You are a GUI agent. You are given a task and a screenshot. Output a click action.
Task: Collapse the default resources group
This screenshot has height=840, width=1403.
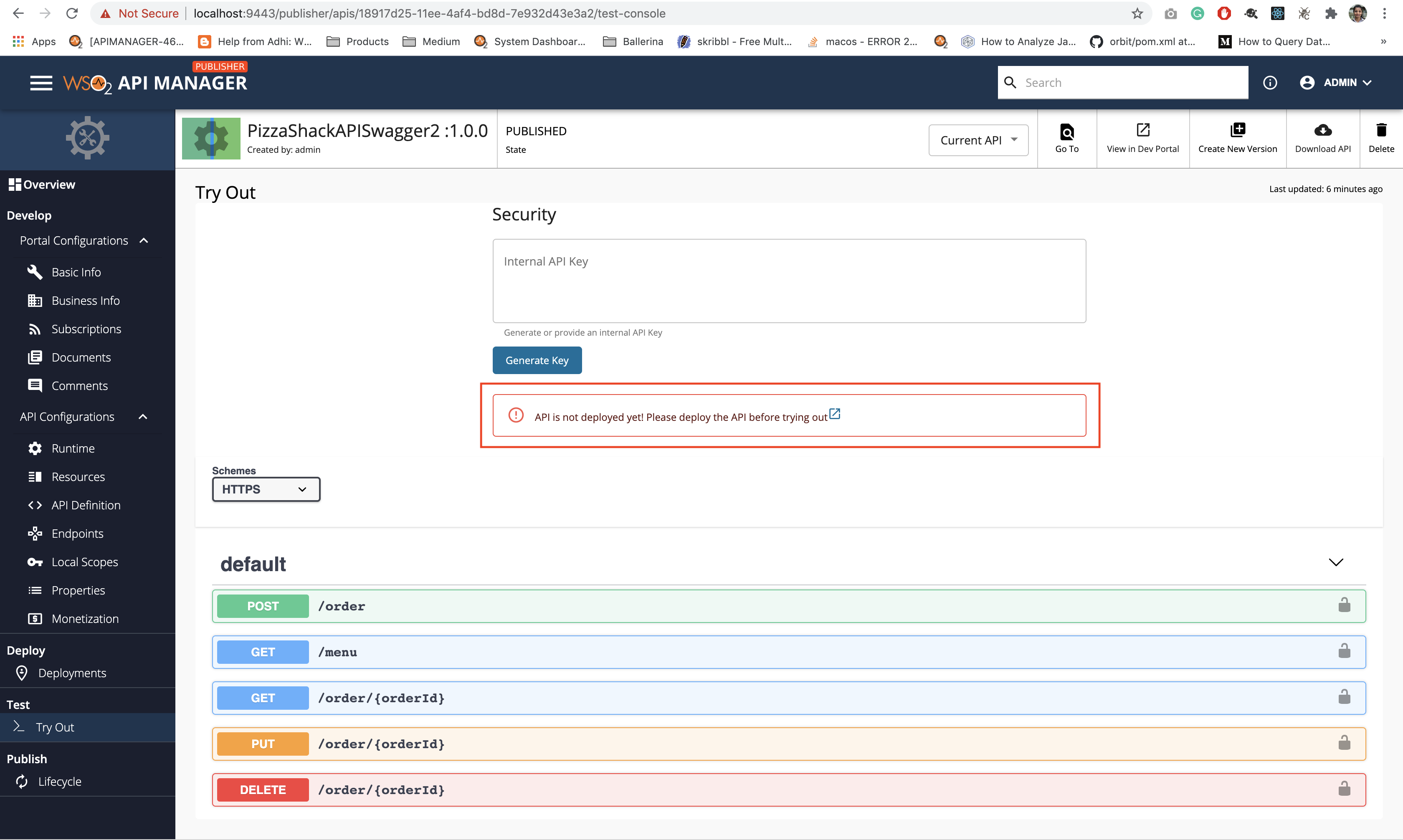1336,562
